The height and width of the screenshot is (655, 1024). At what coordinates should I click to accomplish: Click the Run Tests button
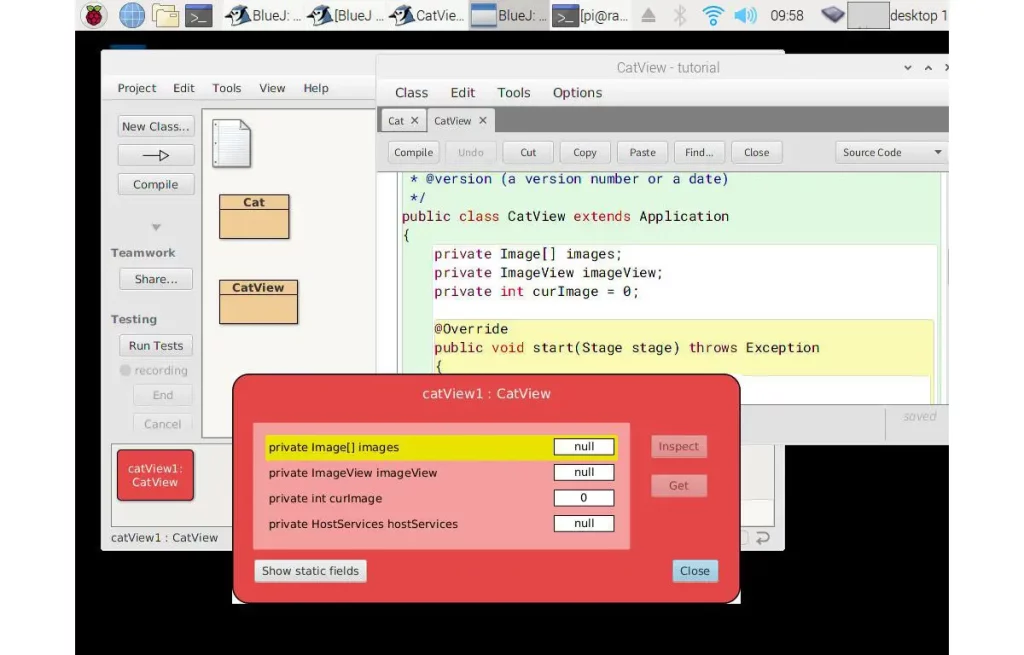(156, 345)
